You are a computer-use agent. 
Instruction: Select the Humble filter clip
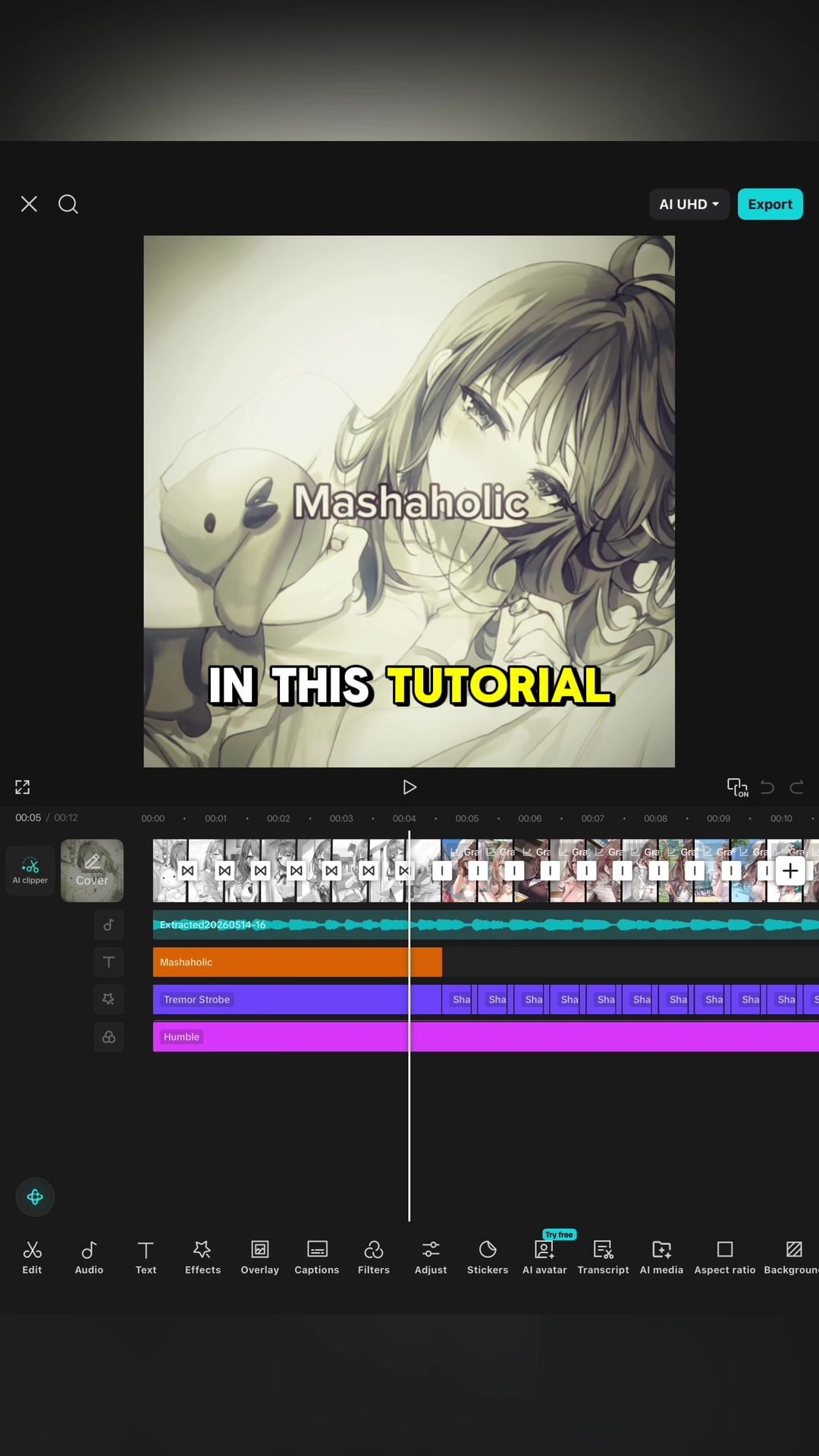tap(485, 1037)
